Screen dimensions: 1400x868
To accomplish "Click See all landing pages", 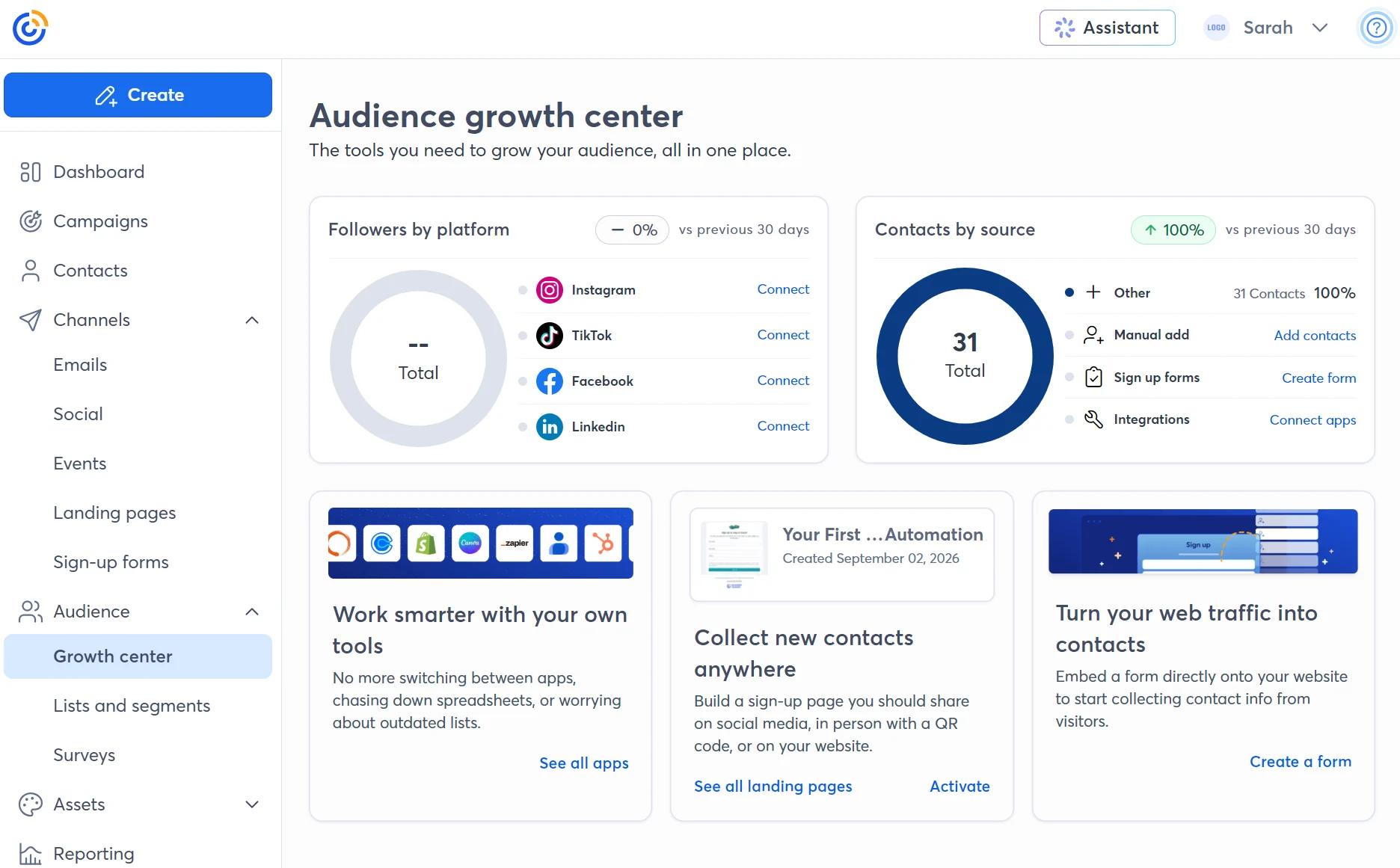I will pyautogui.click(x=773, y=787).
